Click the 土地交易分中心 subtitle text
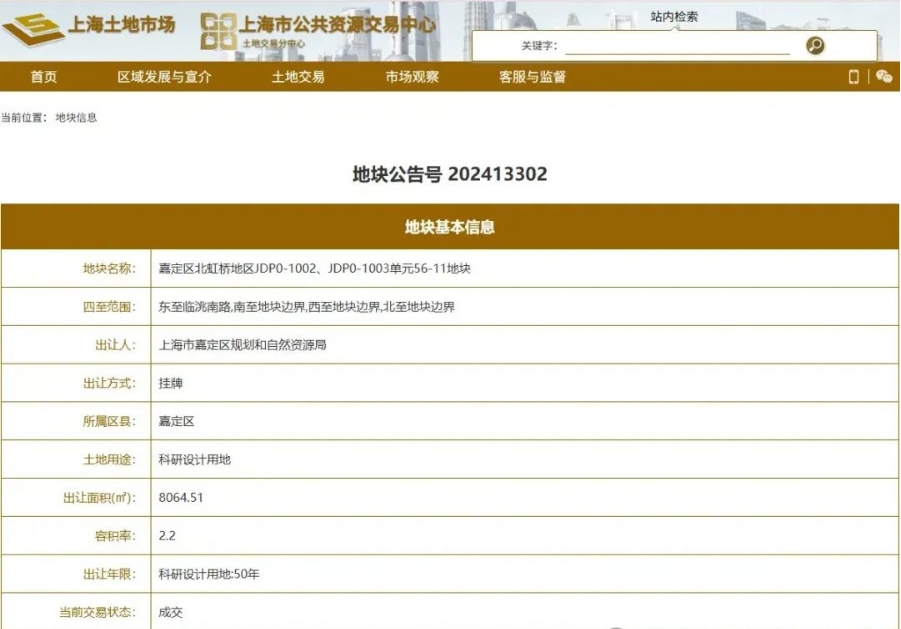 tap(274, 44)
